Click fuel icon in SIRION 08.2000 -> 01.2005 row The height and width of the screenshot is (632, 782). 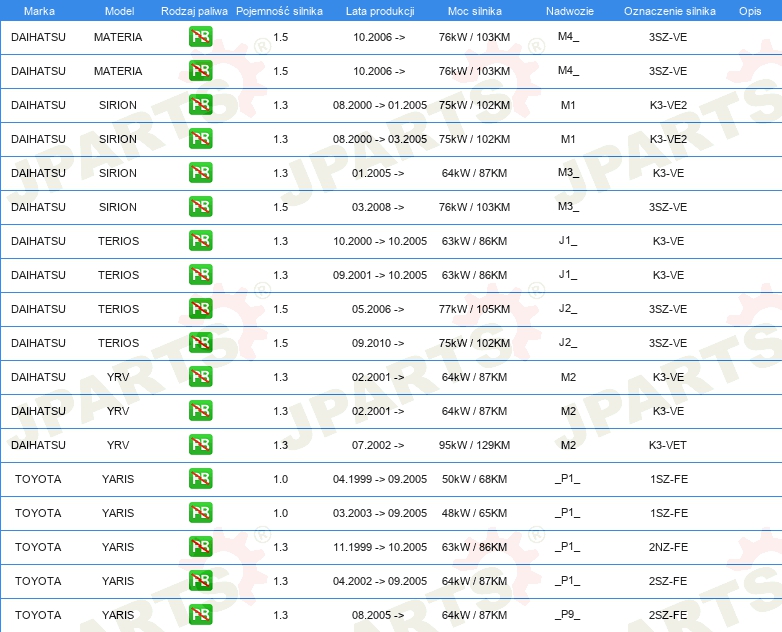pos(200,105)
